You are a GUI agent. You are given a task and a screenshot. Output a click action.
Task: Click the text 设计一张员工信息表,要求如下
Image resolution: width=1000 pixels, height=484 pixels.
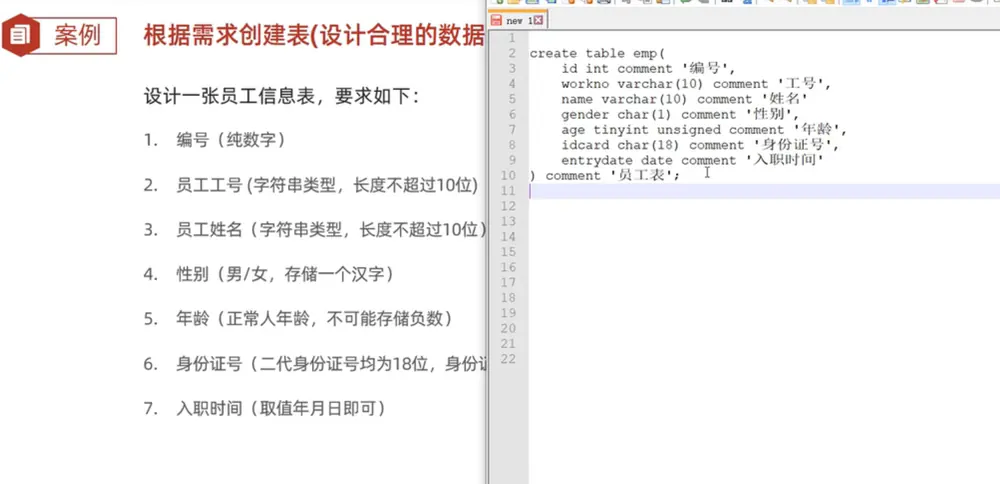(281, 98)
